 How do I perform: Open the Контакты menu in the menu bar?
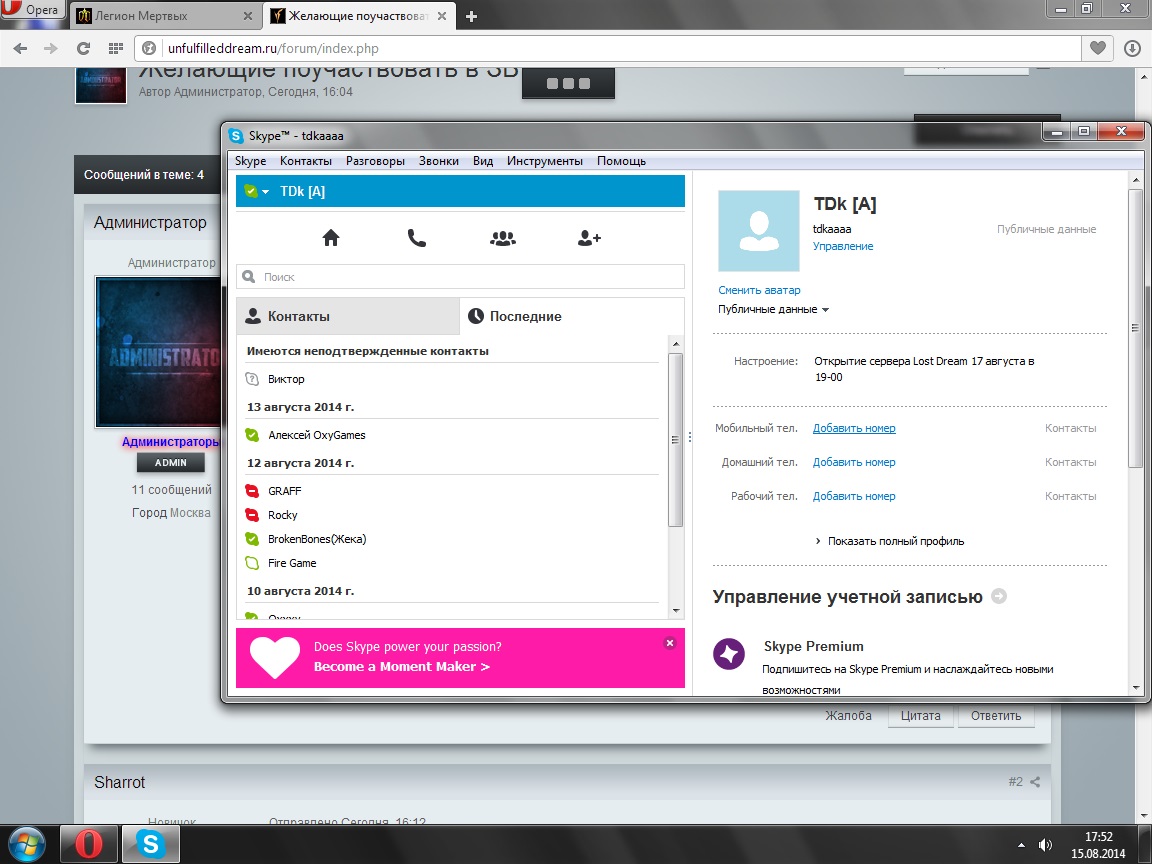click(306, 161)
